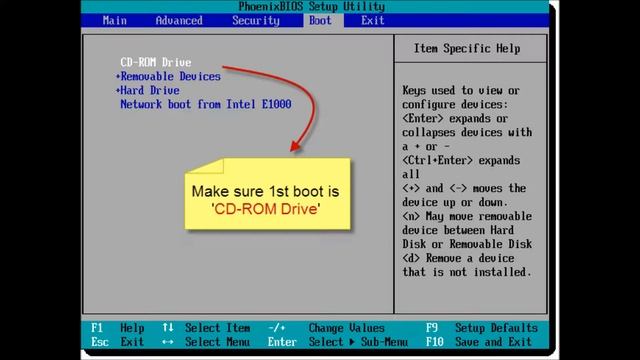Expand the Hard Drive plus sign
640x360 pixels.
[x=118, y=90]
